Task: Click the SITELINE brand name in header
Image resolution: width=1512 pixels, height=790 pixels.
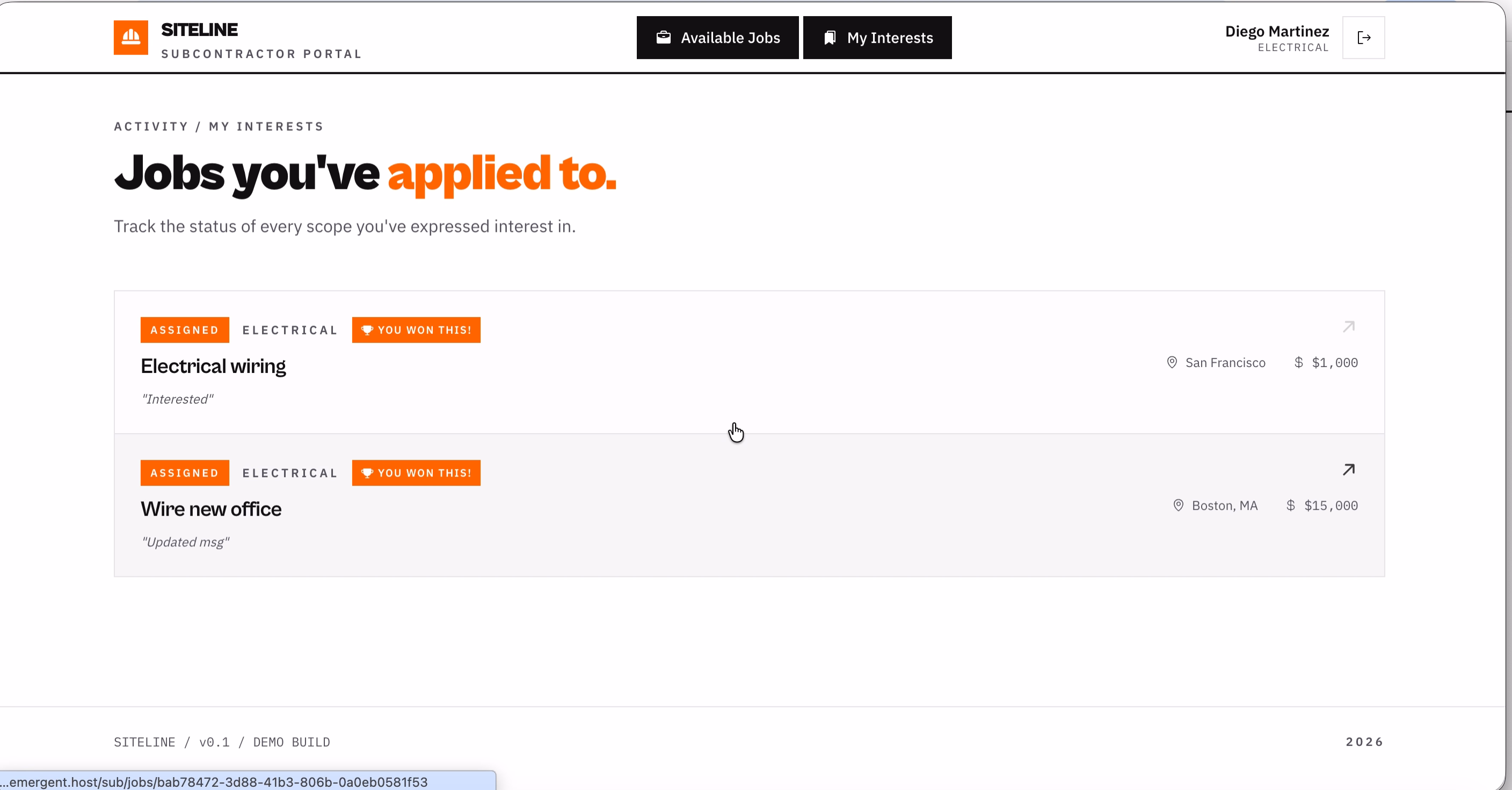Action: click(x=199, y=30)
